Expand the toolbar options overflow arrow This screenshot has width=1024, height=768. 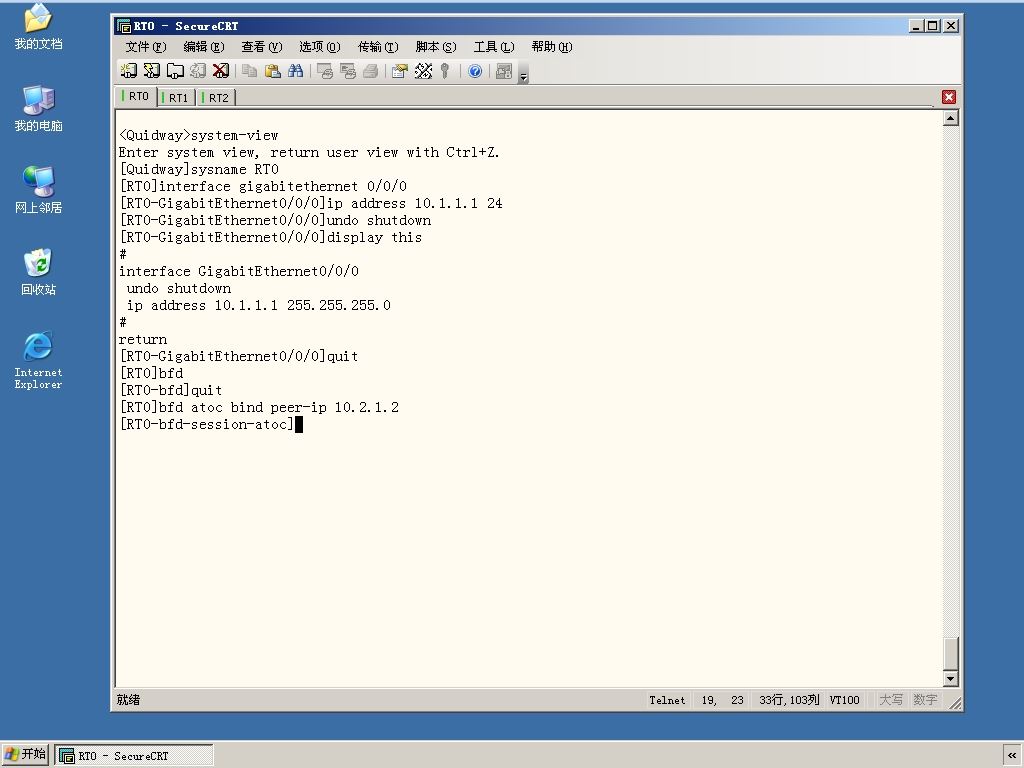coord(523,76)
